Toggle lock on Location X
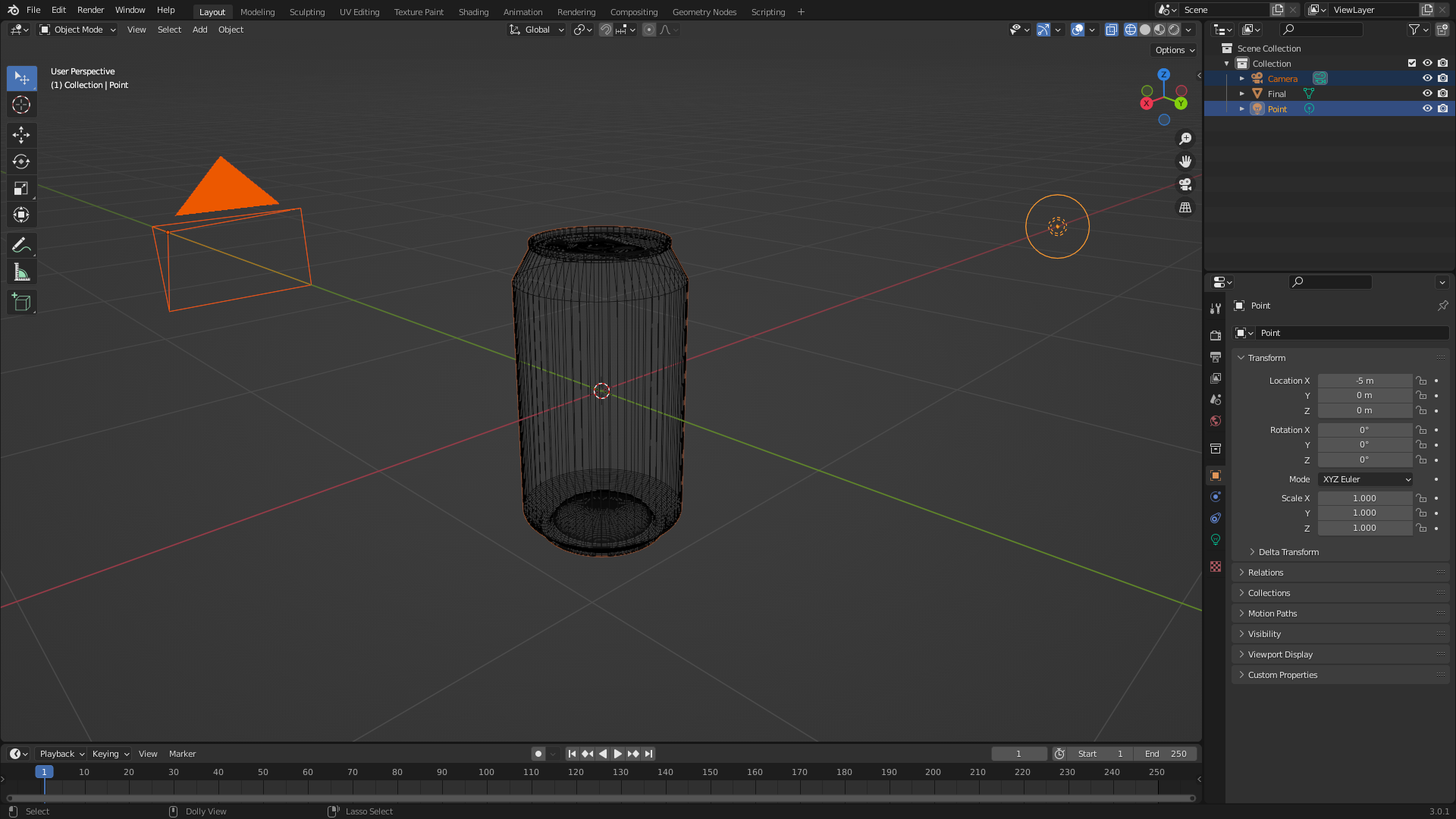This screenshot has width=1456, height=819. pyautogui.click(x=1422, y=381)
